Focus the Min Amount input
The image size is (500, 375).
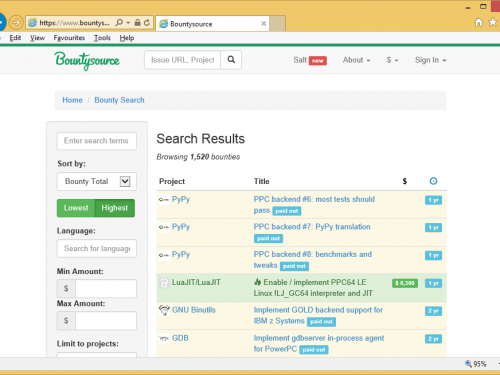pos(106,288)
